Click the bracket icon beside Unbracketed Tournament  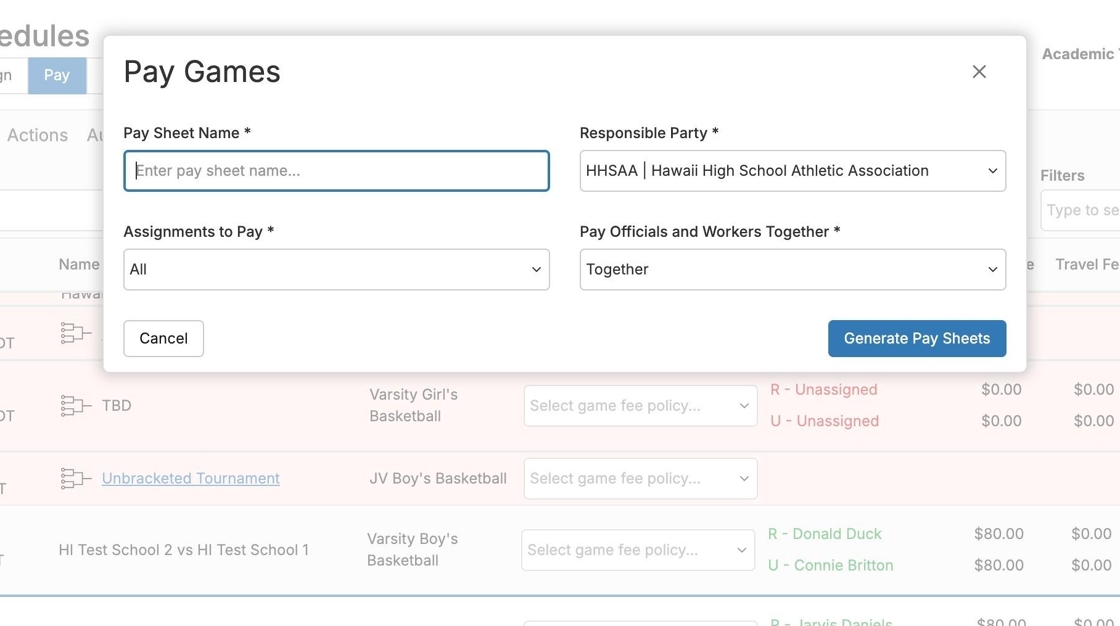(x=75, y=479)
